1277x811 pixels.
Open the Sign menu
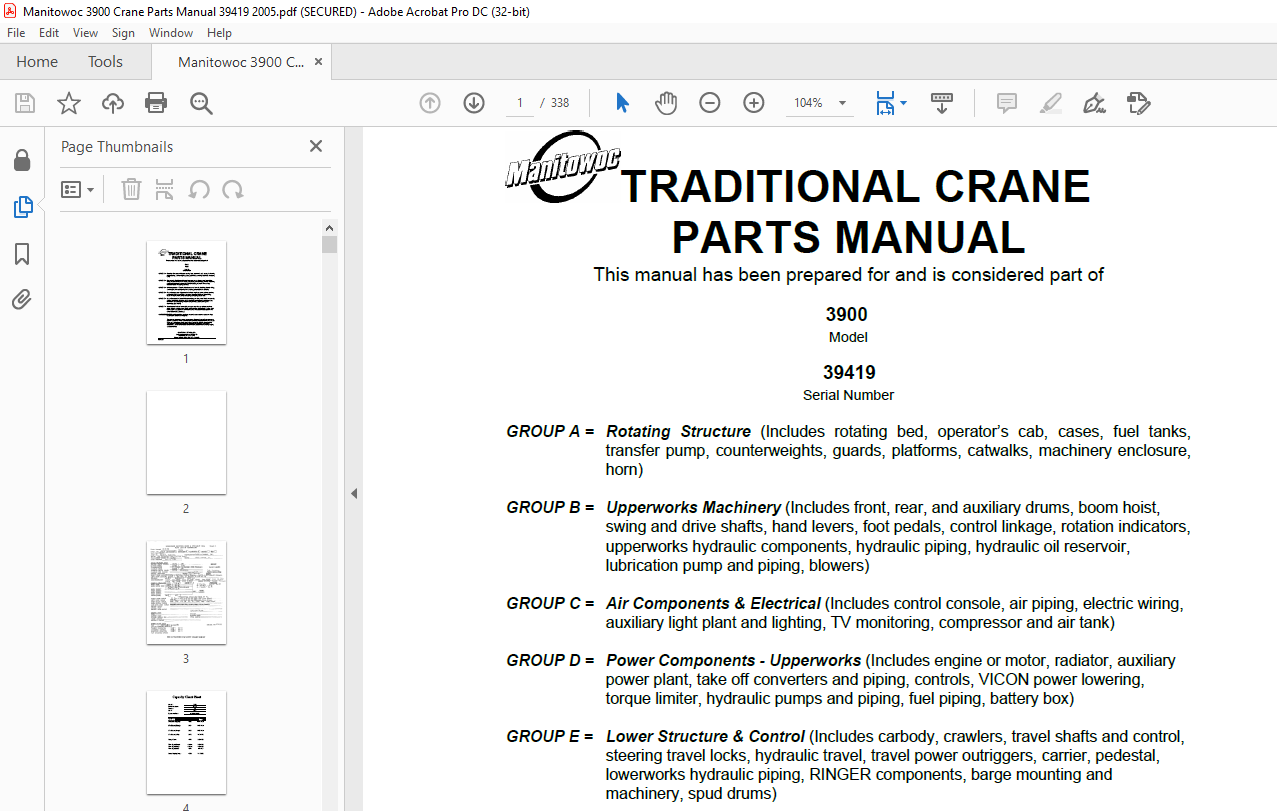pos(123,33)
